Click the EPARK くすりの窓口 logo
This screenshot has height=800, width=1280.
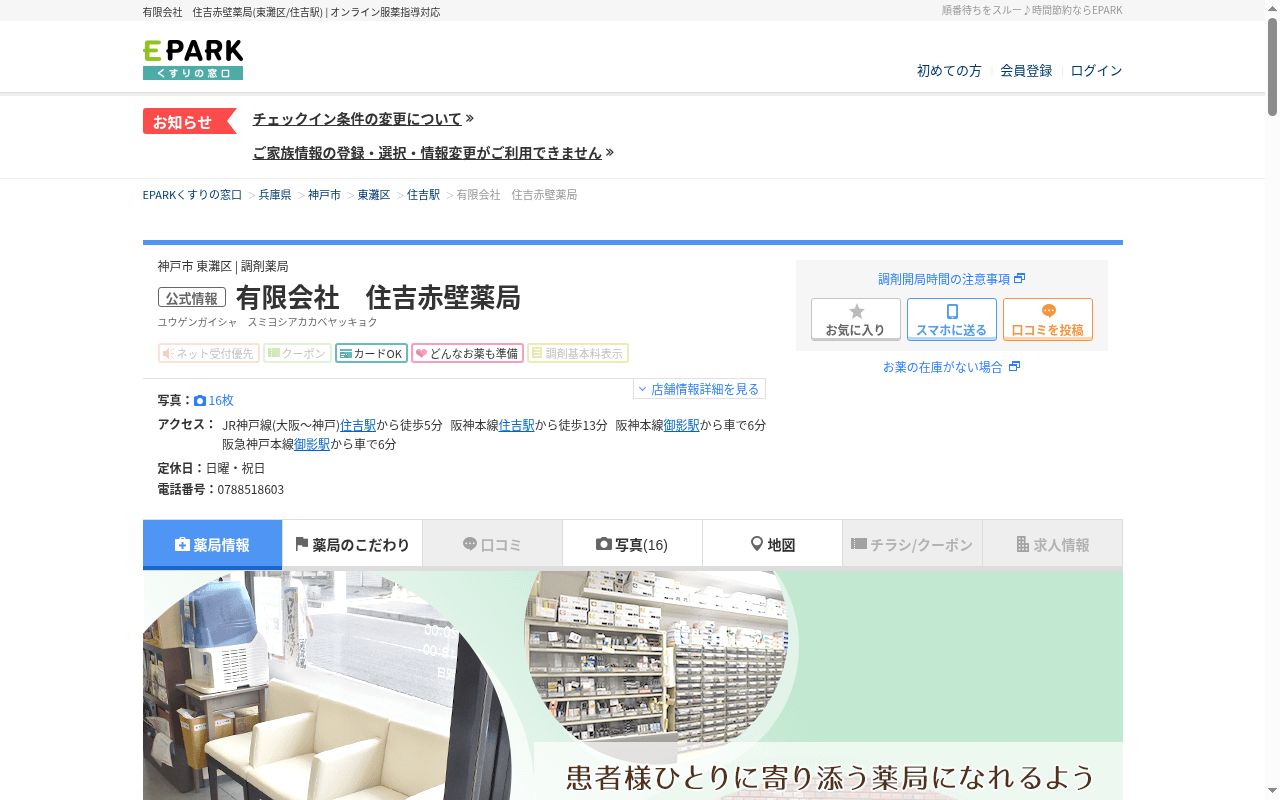193,60
